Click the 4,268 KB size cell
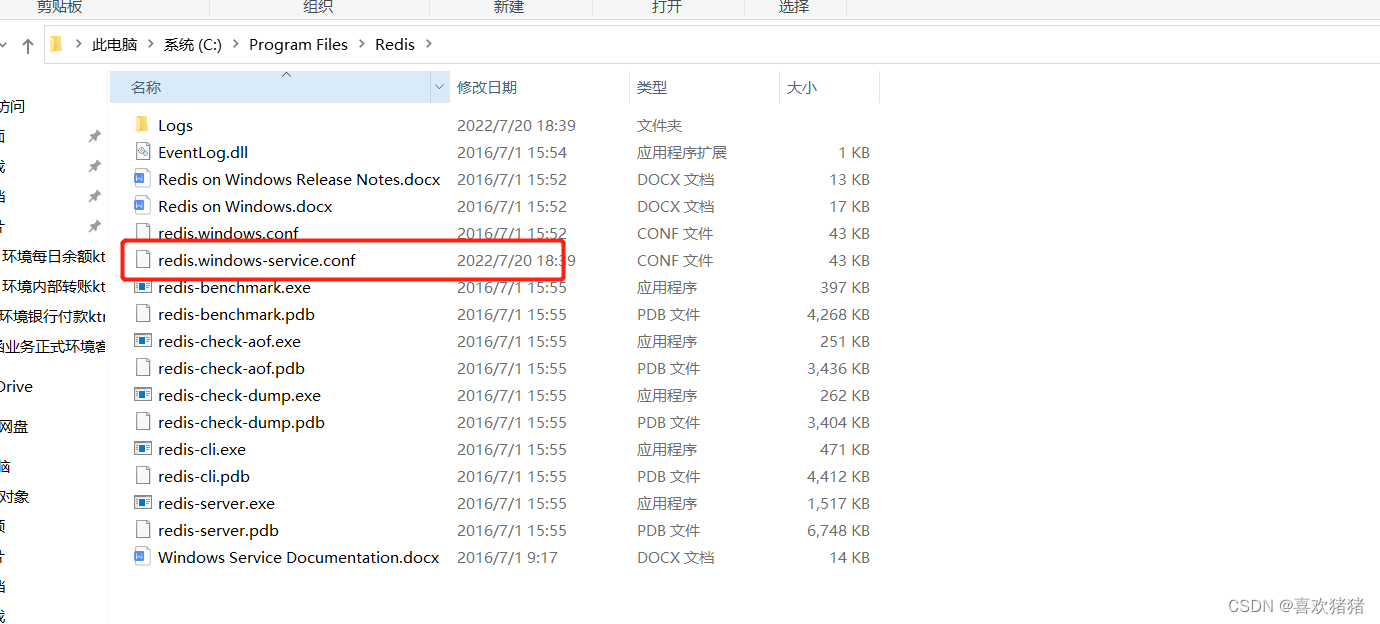The image size is (1380, 624). tap(839, 314)
